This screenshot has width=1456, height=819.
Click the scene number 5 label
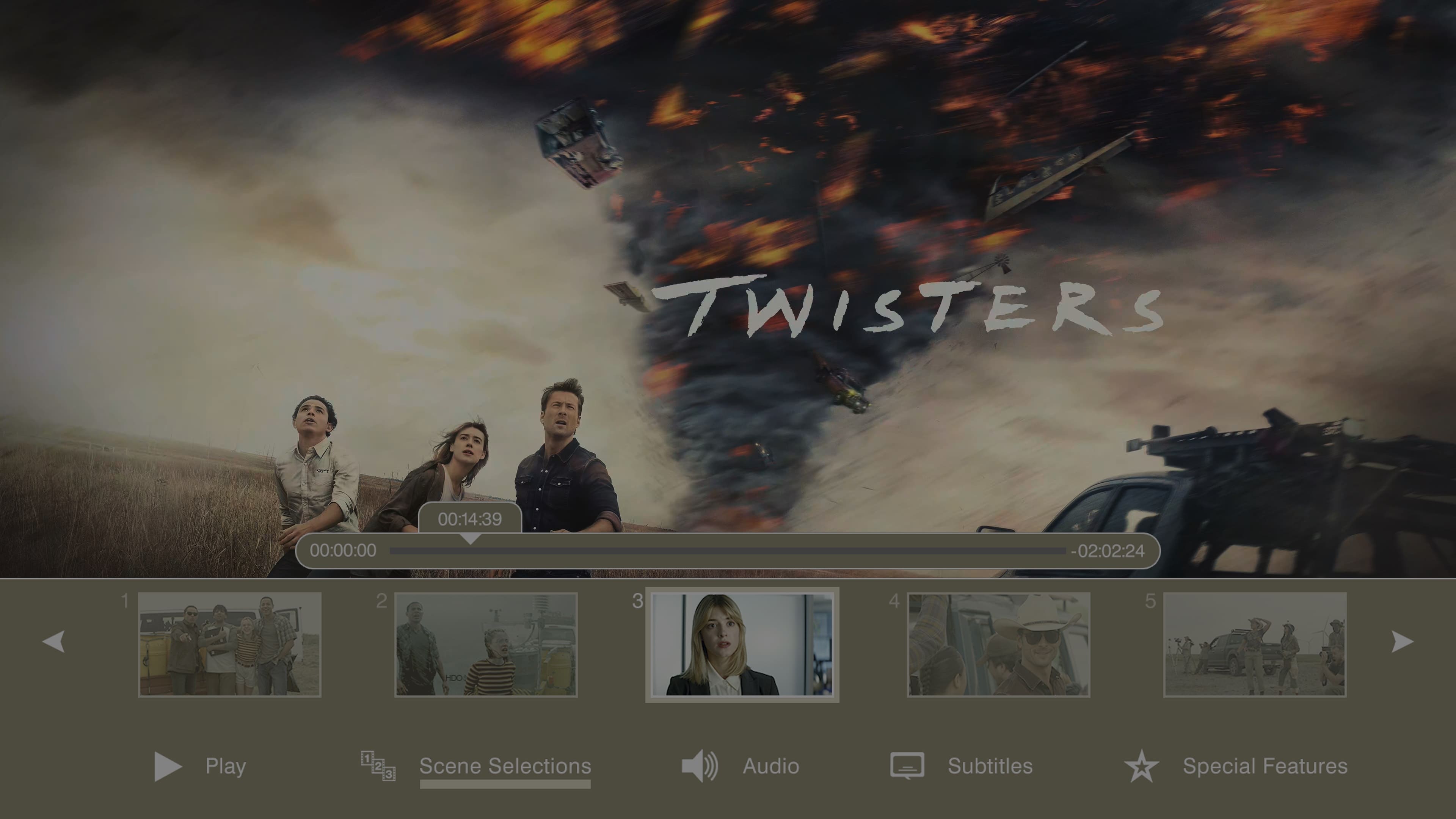[x=1150, y=601]
